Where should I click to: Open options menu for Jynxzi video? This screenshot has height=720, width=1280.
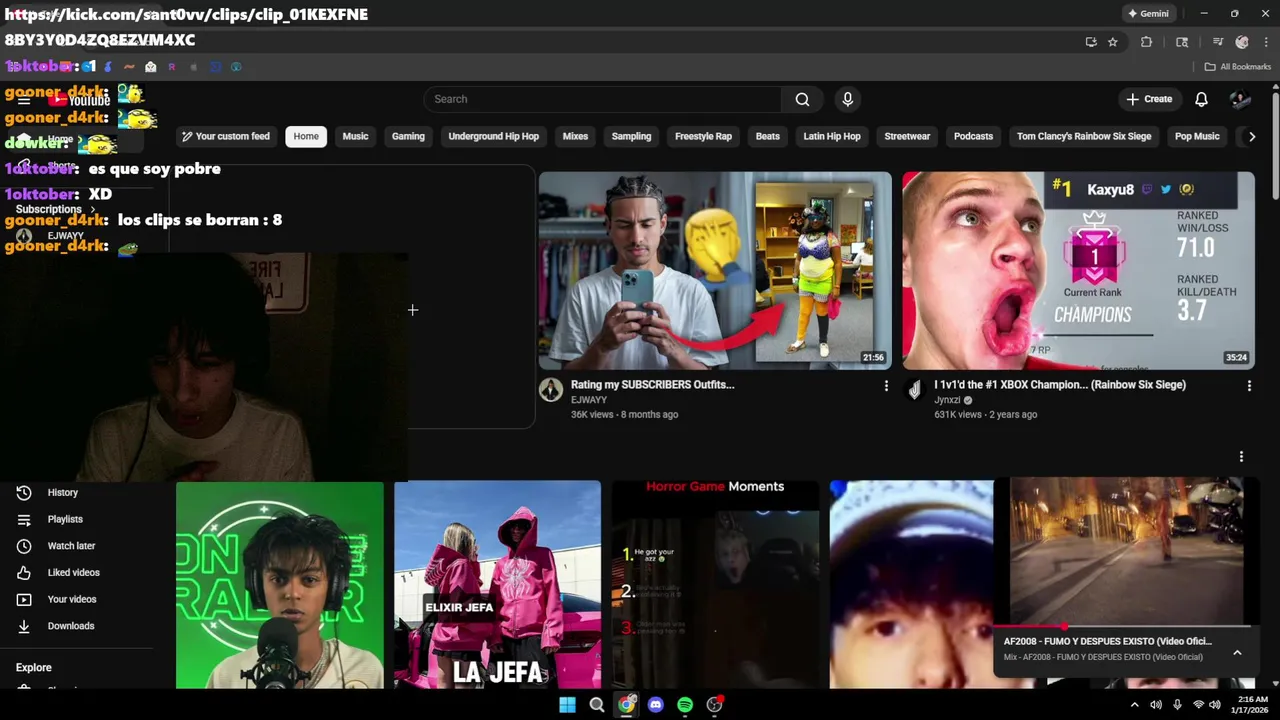click(x=1248, y=385)
